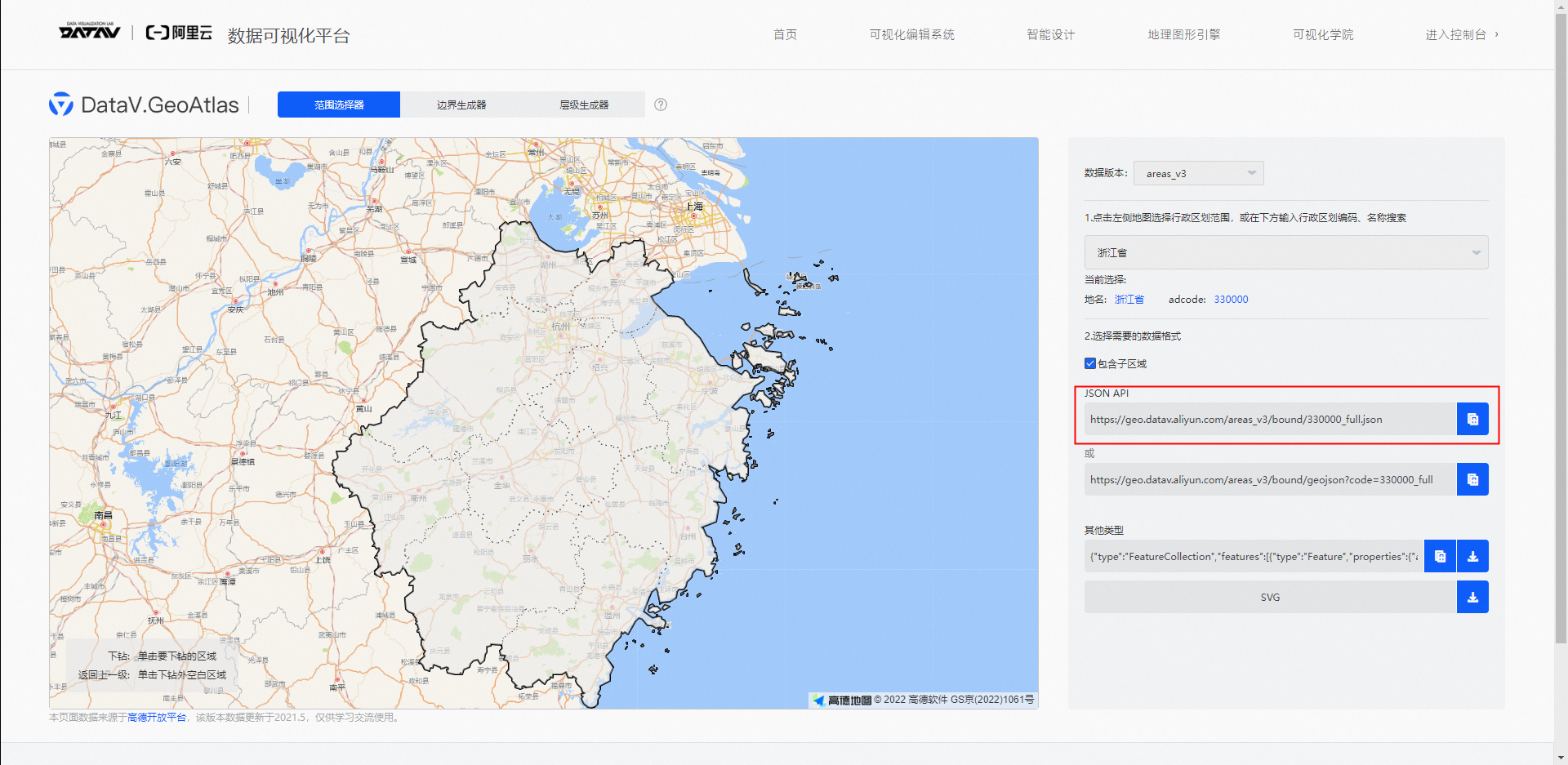Toggle the 包含子区域 checkbox
The image size is (1568, 765).
point(1090,363)
